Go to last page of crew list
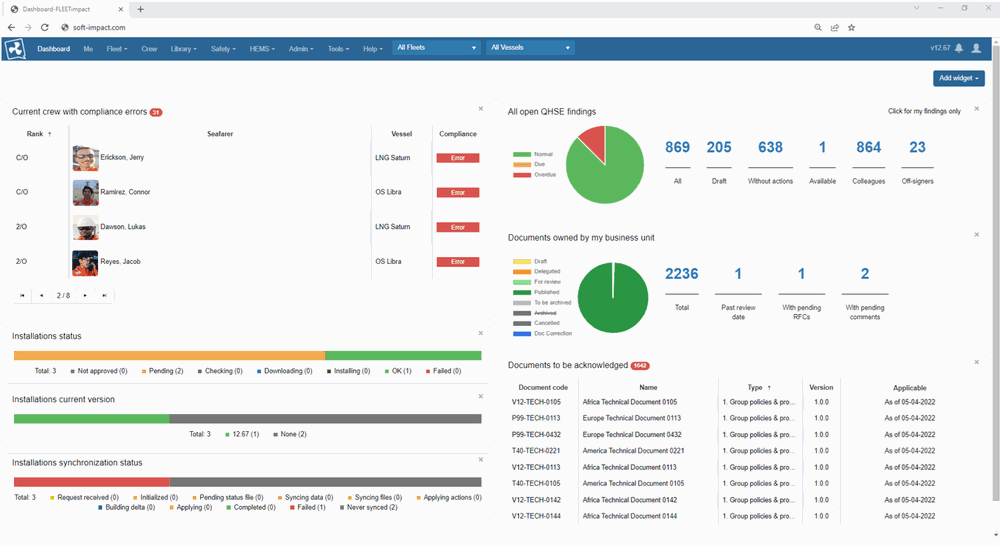This screenshot has height=546, width=1000. coord(104,295)
